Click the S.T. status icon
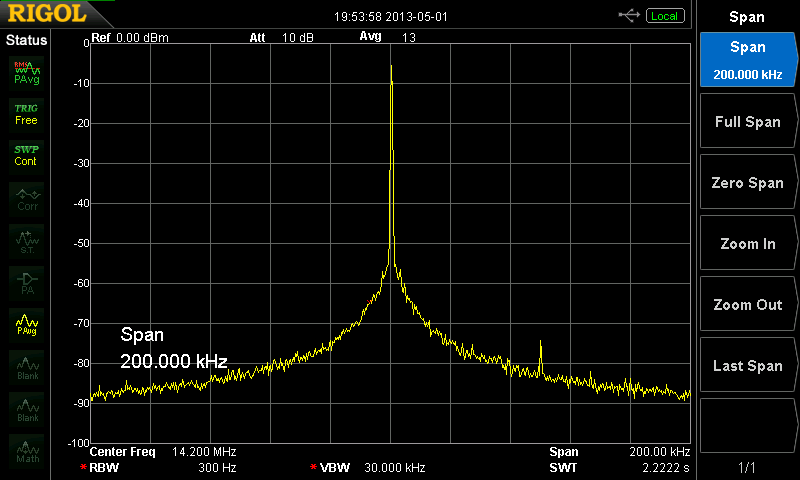This screenshot has height=480, width=800. coord(26,240)
